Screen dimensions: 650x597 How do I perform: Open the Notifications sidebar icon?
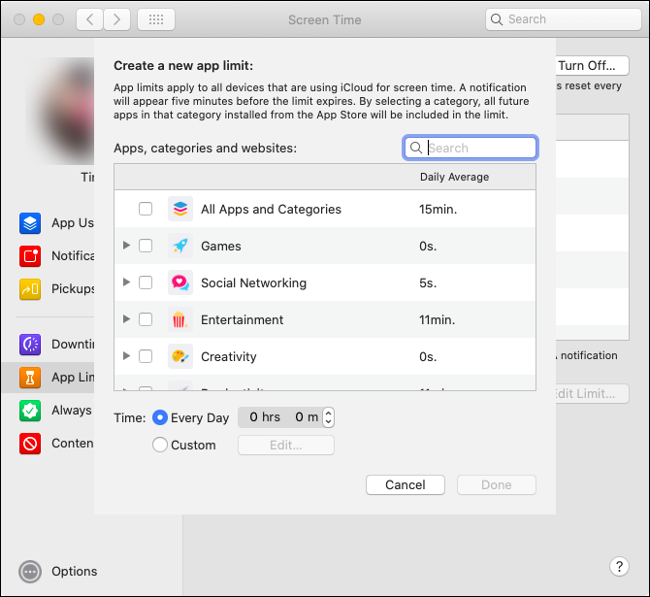pos(30,256)
